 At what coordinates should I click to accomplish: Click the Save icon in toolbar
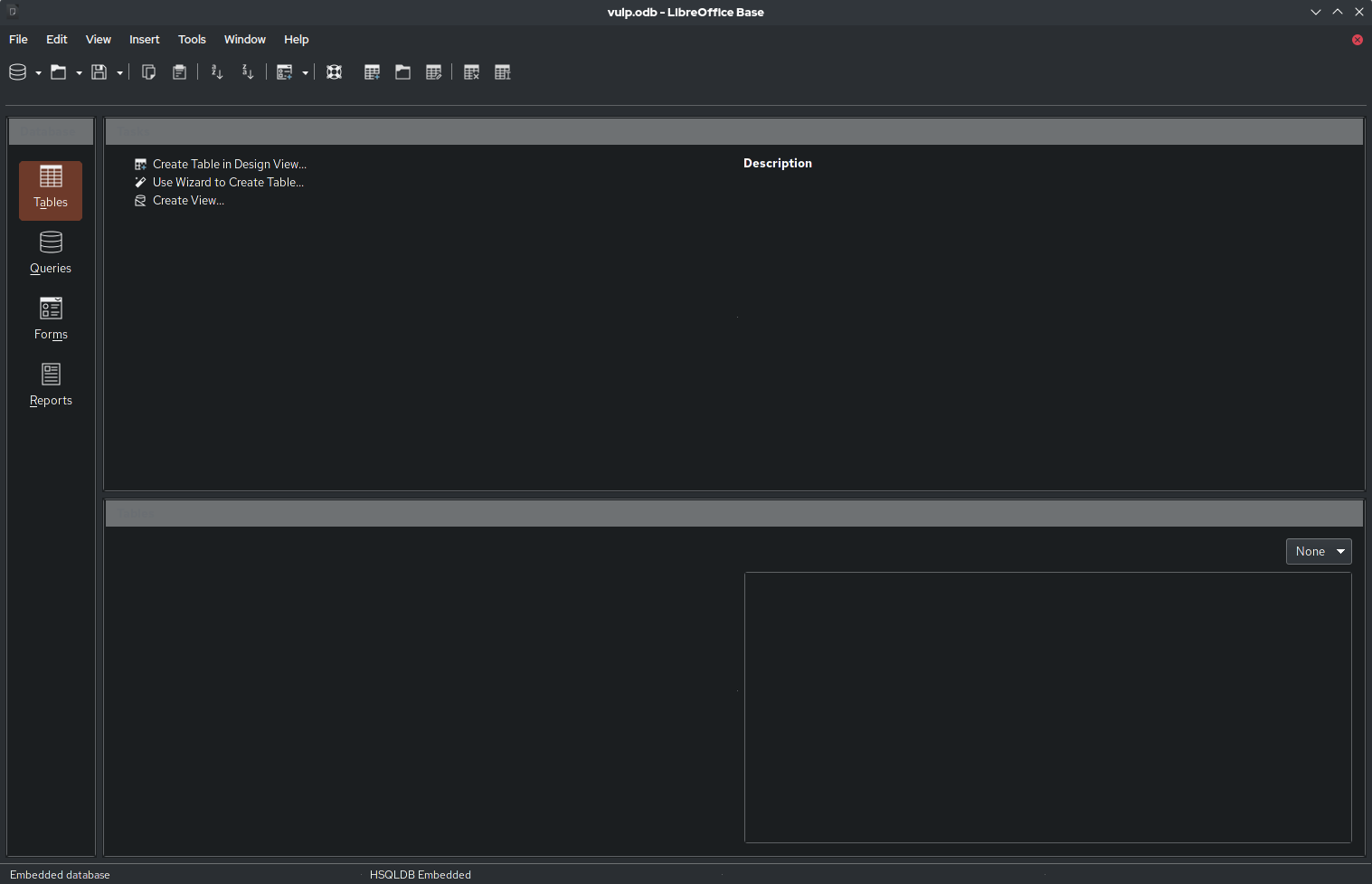coord(99,72)
